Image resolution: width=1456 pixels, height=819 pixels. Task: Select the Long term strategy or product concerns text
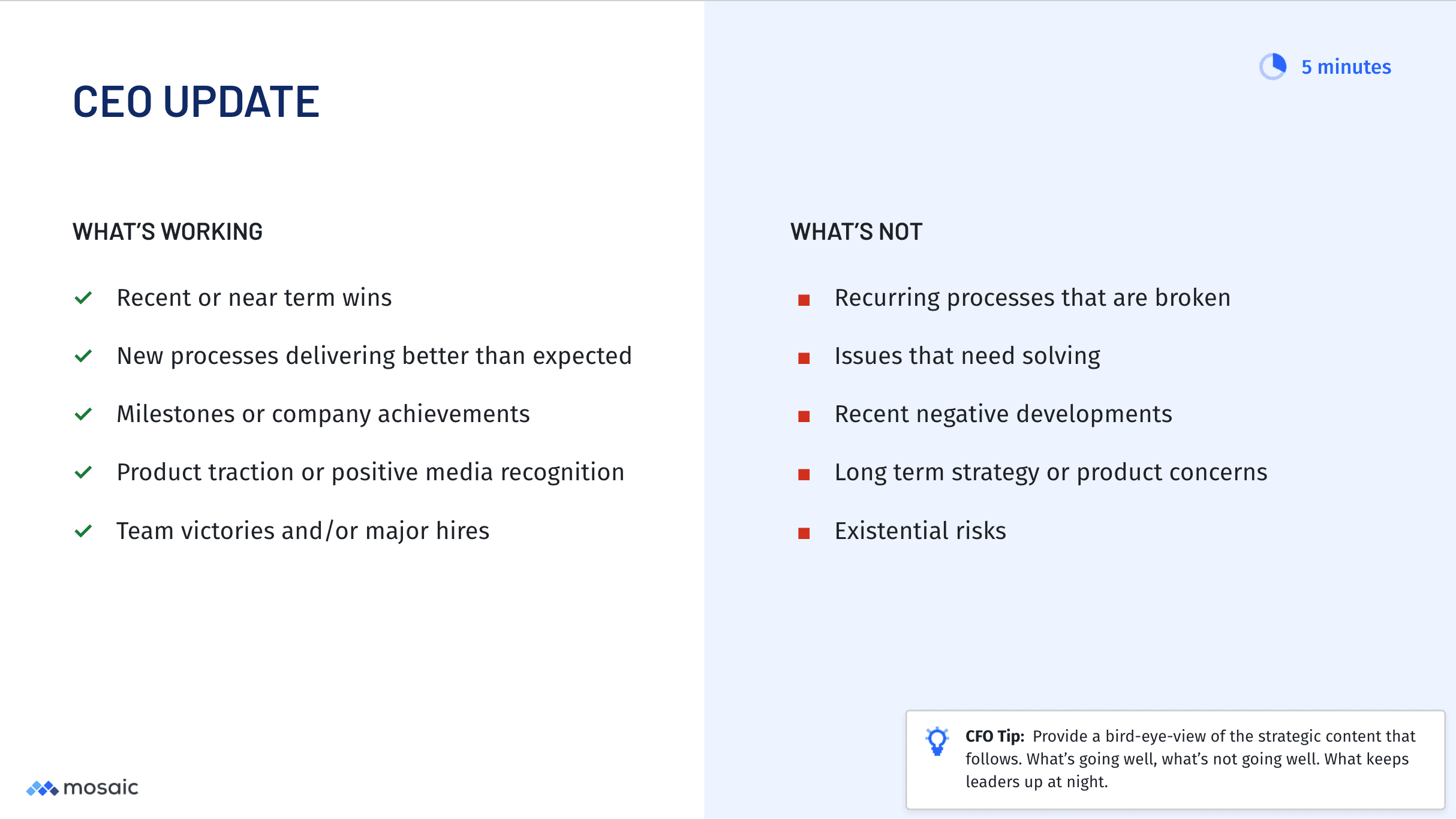1051,472
